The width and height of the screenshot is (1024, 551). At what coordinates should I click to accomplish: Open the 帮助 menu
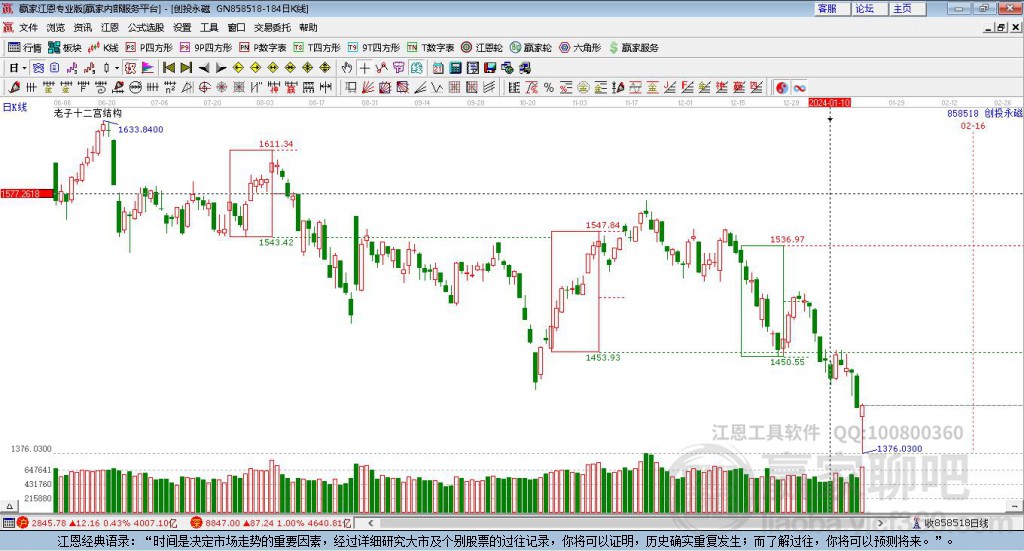click(308, 27)
